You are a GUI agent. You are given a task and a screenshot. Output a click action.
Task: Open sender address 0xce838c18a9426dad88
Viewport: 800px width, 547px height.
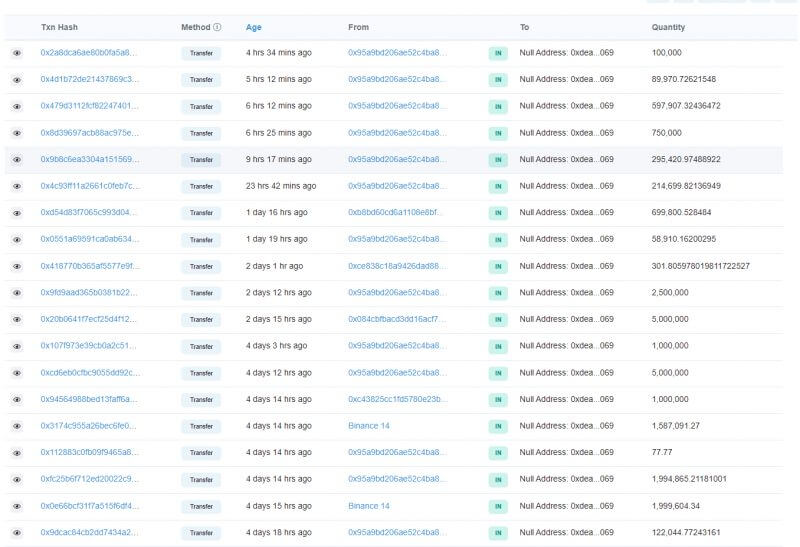[397, 266]
